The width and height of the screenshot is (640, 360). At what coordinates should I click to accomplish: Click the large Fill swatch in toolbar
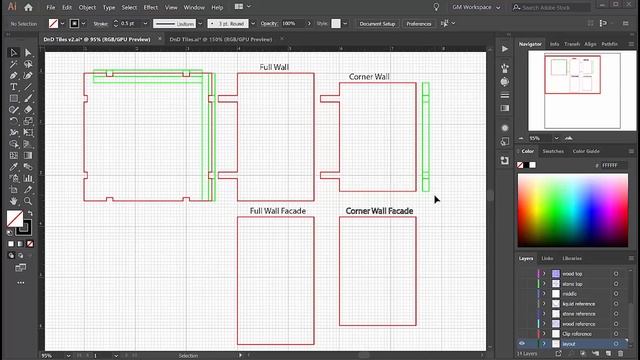point(15,219)
